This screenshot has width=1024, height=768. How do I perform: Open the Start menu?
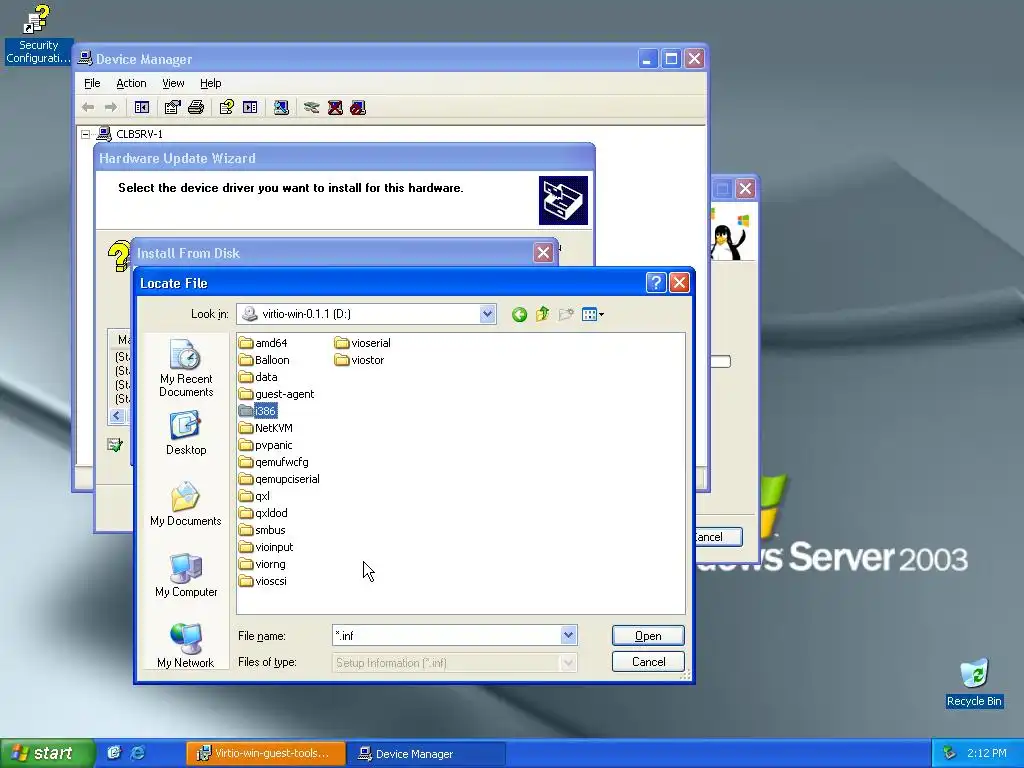point(47,753)
